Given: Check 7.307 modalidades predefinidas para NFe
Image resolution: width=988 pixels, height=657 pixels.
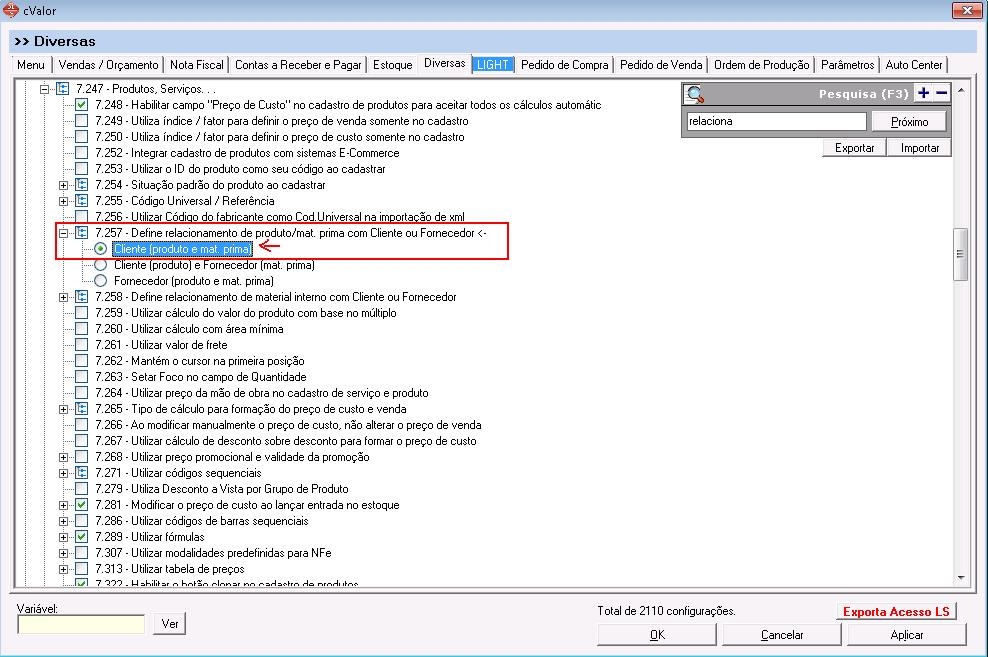Looking at the screenshot, I should [x=82, y=552].
